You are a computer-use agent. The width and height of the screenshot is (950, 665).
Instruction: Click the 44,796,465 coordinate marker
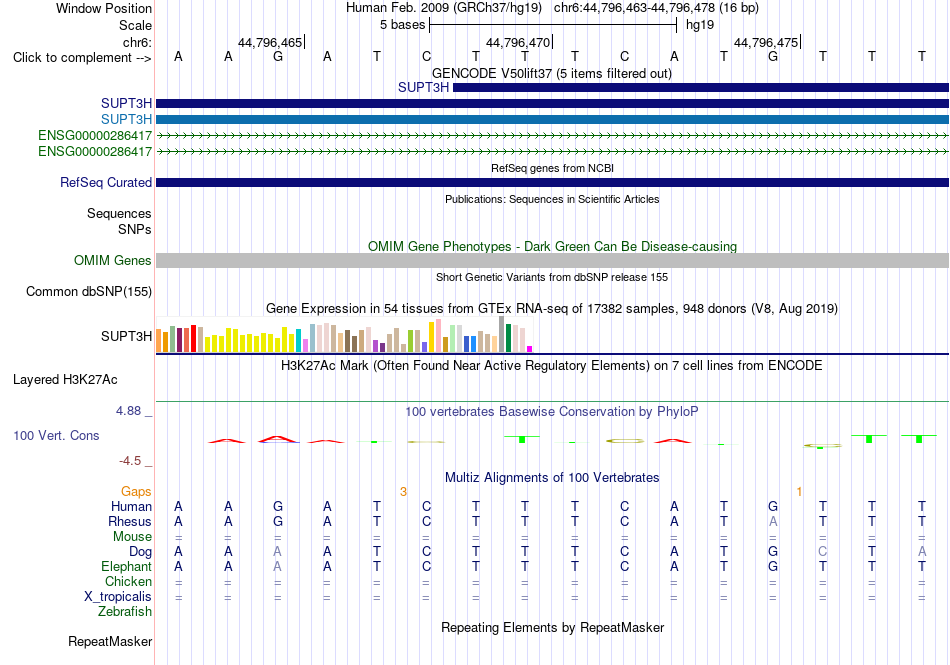coord(270,42)
